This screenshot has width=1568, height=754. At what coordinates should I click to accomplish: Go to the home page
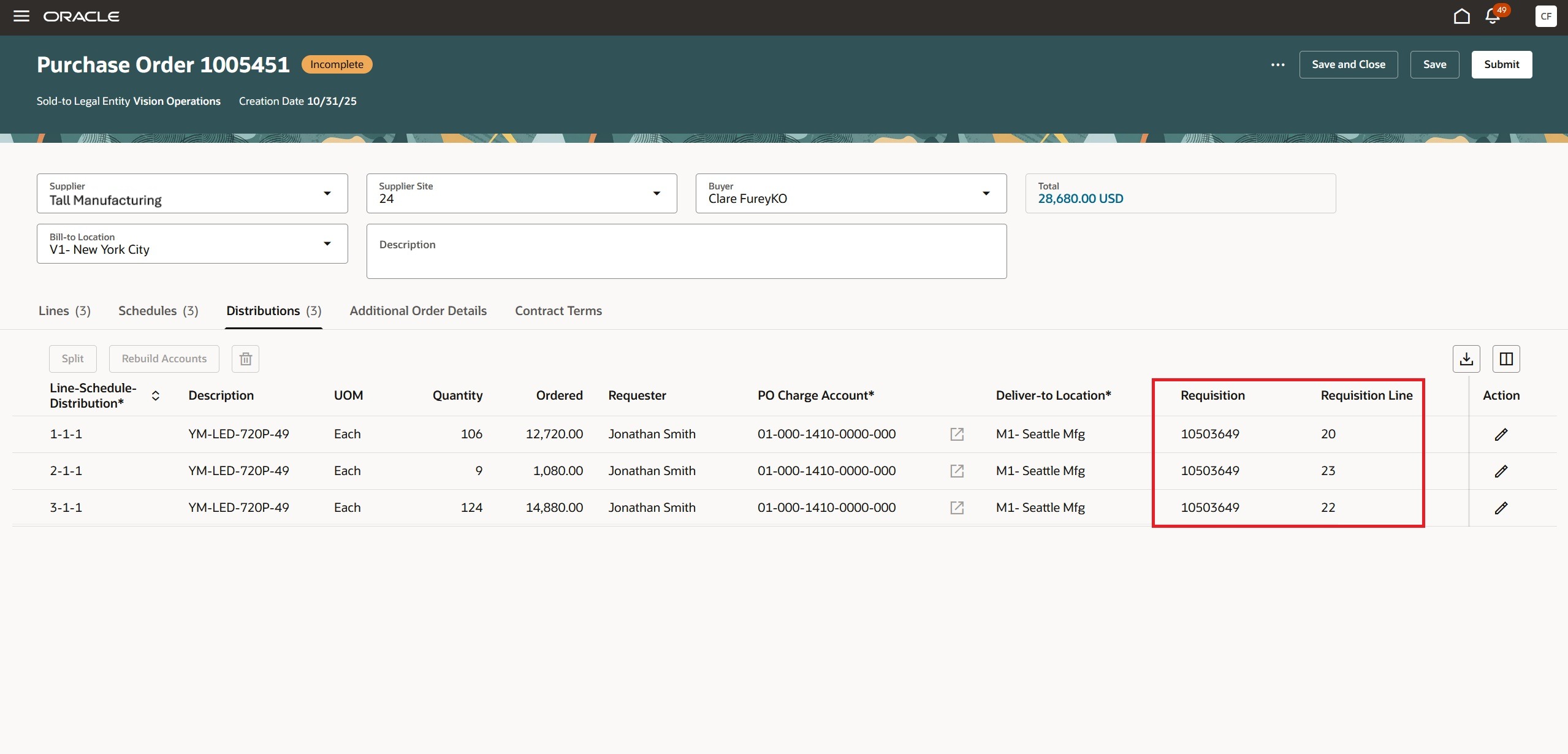pos(1461,17)
